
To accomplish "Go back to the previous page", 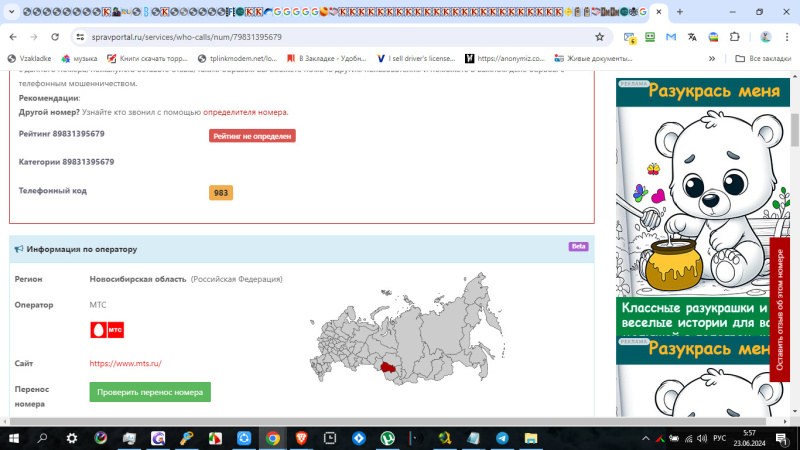I will 13,37.
